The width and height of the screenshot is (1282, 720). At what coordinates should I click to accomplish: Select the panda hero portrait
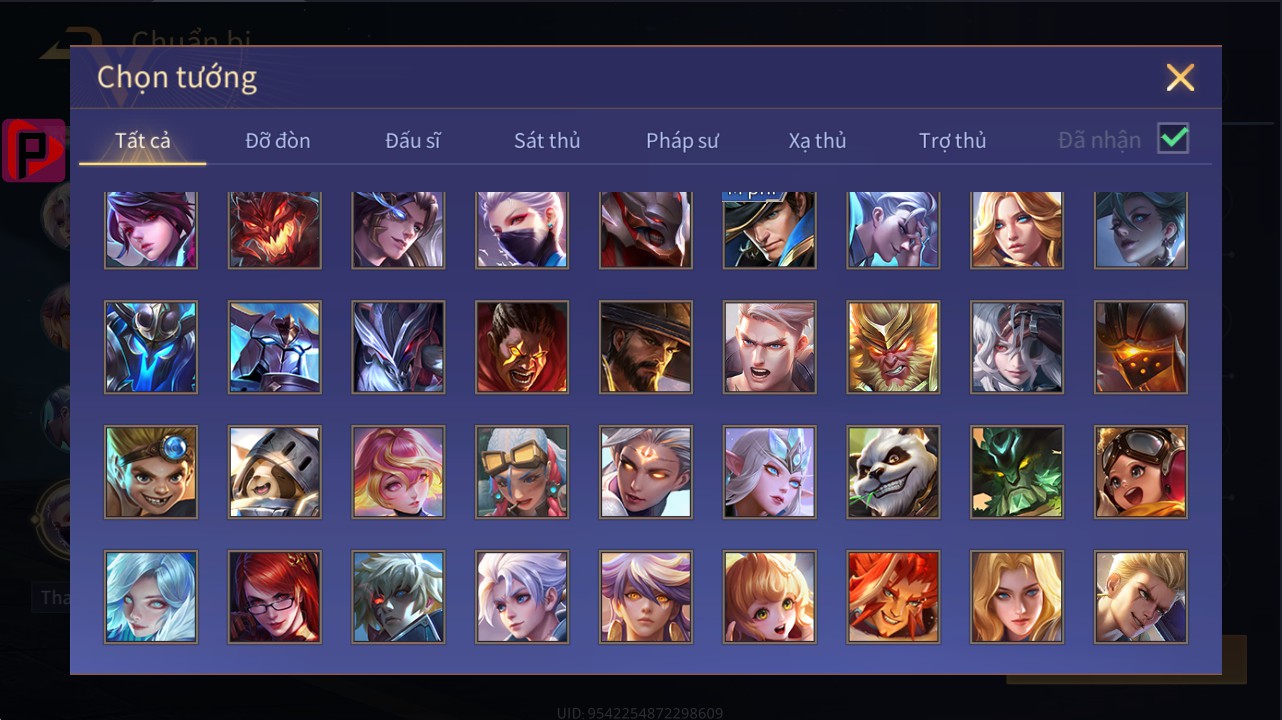click(893, 472)
